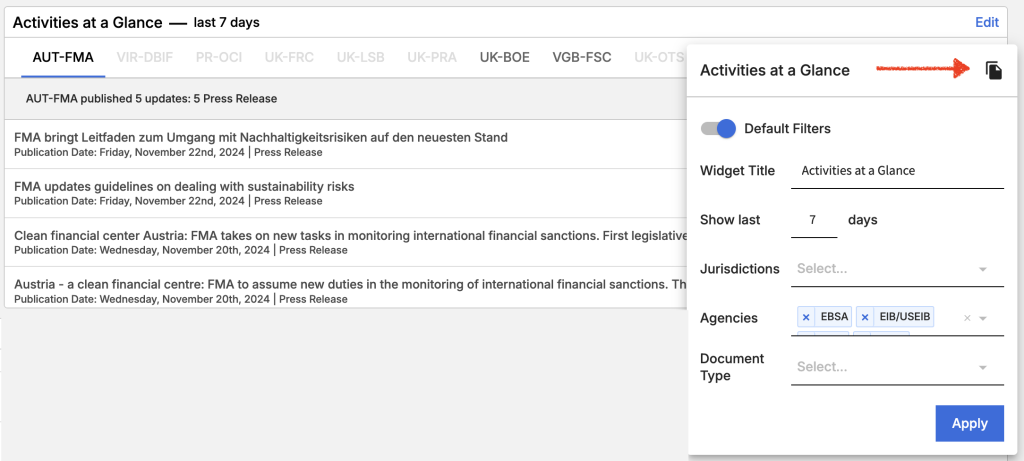Expand the Document Type dropdown

click(x=983, y=367)
